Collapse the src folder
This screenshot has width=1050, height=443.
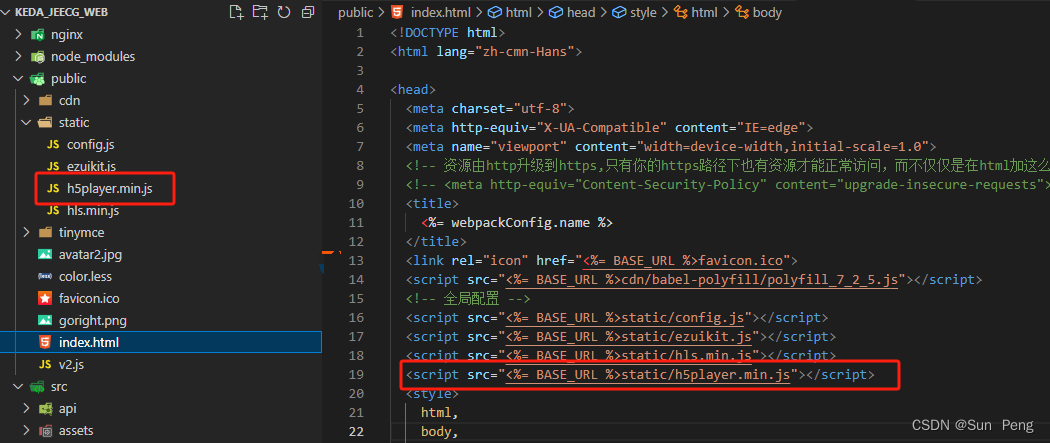[x=19, y=387]
